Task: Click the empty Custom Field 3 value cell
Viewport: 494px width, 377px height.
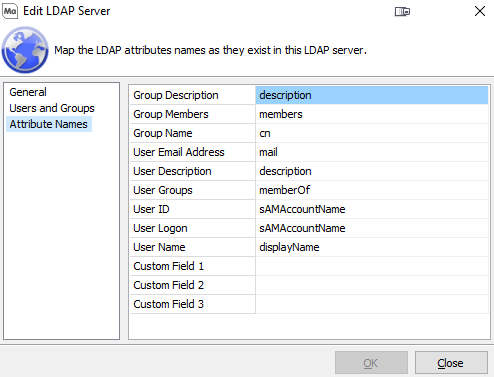Action: [372, 304]
